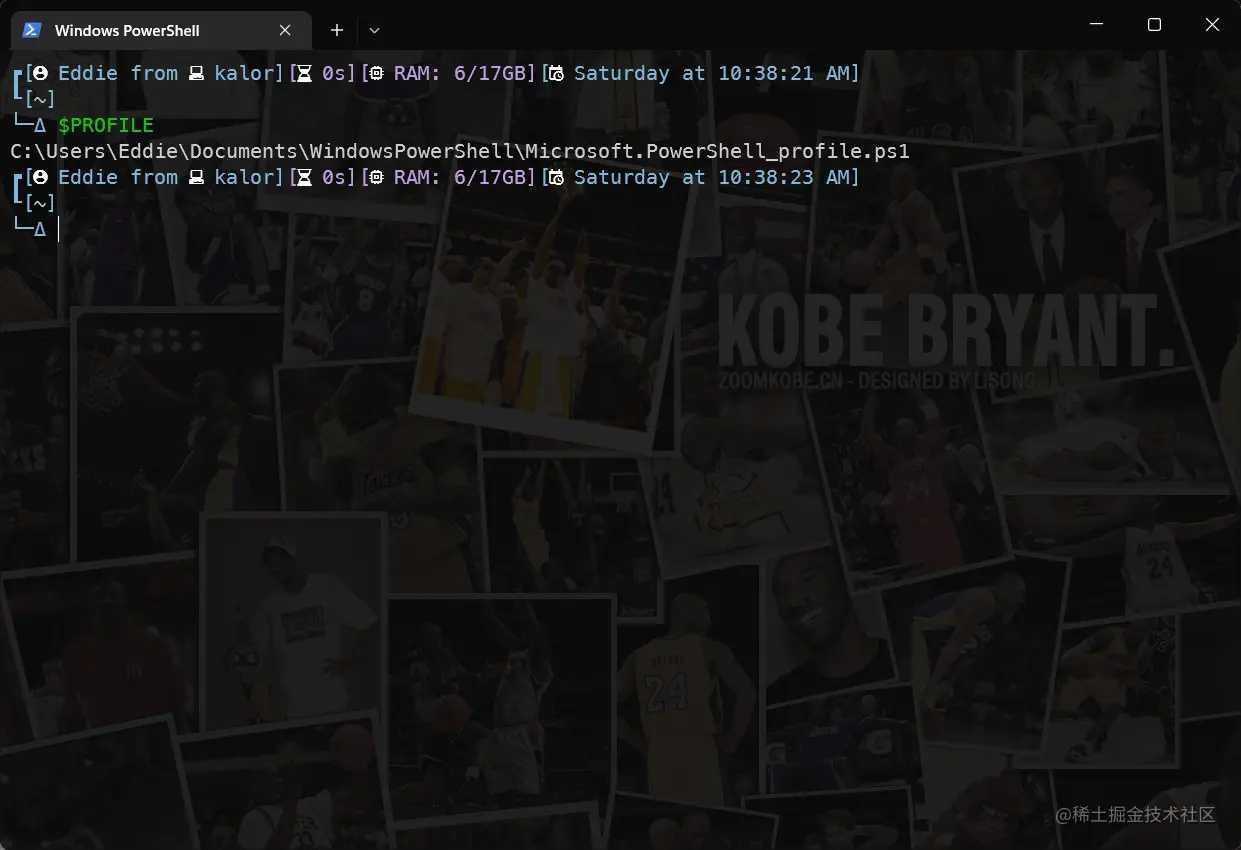The image size is (1241, 850).
Task: Click the calendar clock icon in second prompt
Action: coord(557,177)
